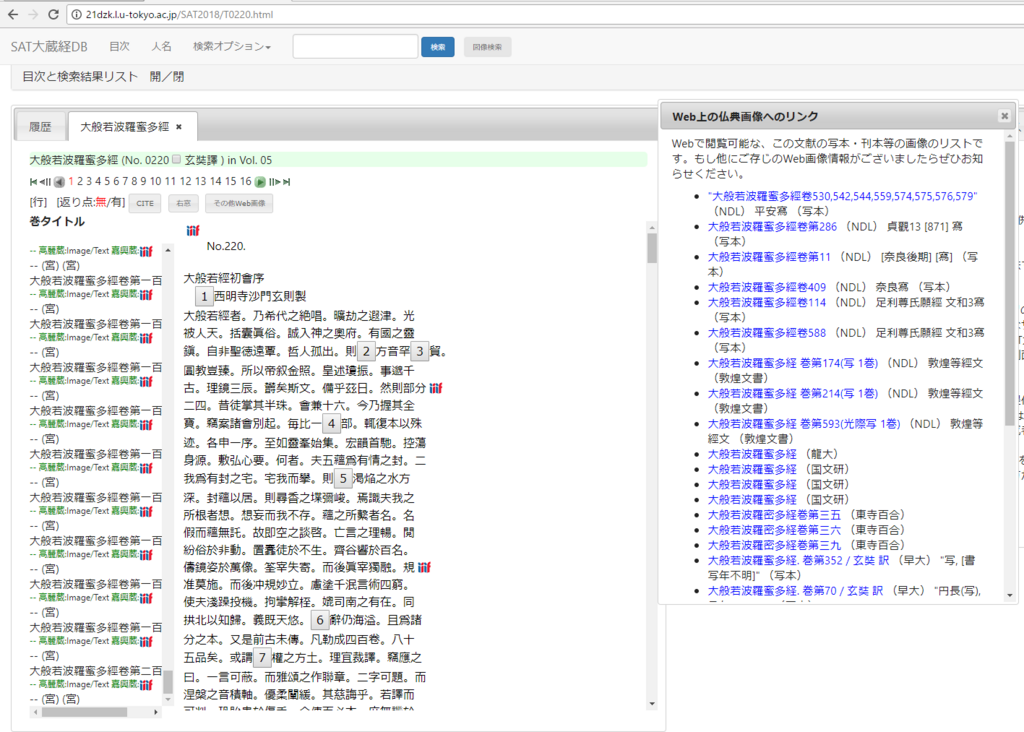Click link panel scroll-down arrow
The image size is (1024, 732).
coord(1010,596)
